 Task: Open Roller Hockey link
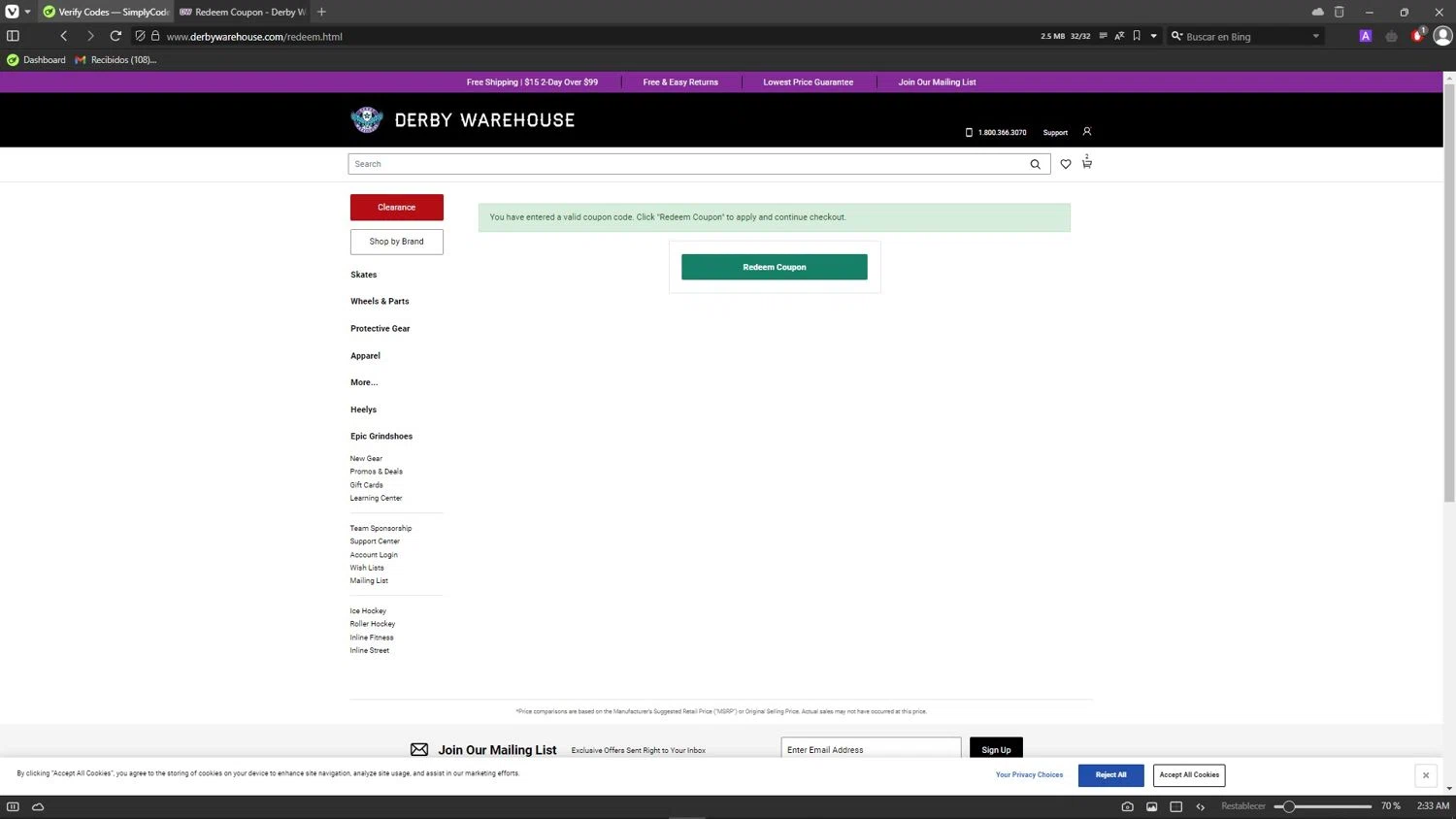pos(373,624)
